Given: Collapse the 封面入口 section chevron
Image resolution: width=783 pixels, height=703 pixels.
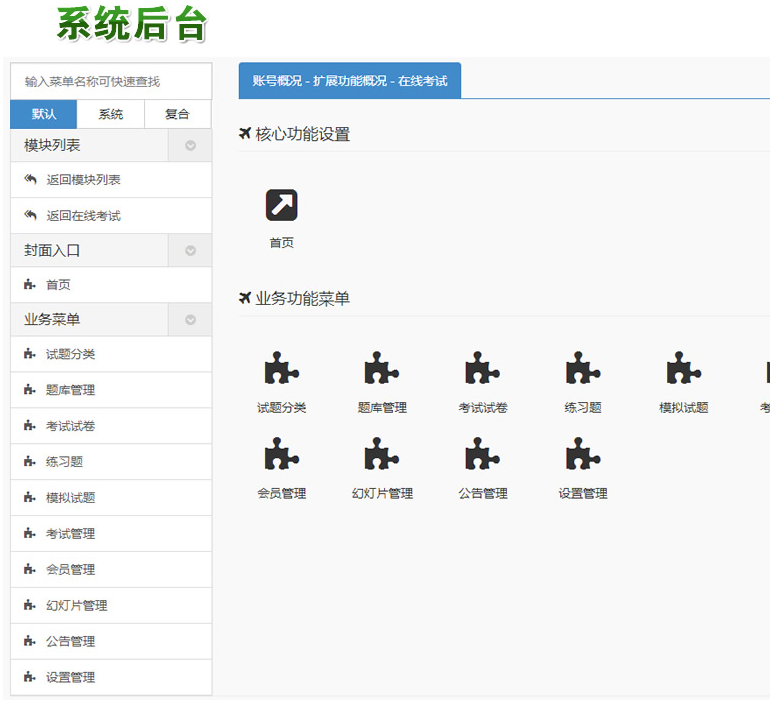Looking at the screenshot, I should pos(190,250).
